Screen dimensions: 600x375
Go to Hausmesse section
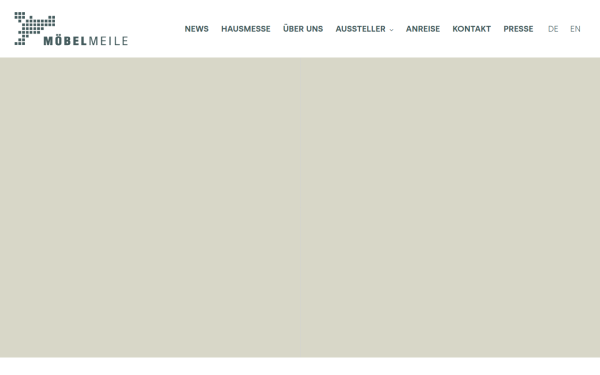[246, 29]
